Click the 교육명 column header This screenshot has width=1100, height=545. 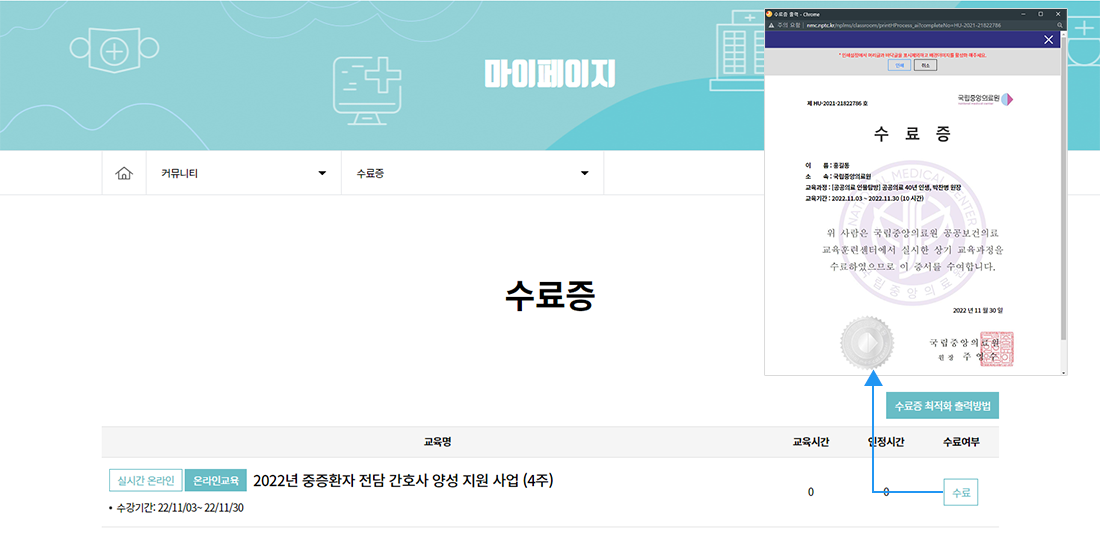(437, 442)
